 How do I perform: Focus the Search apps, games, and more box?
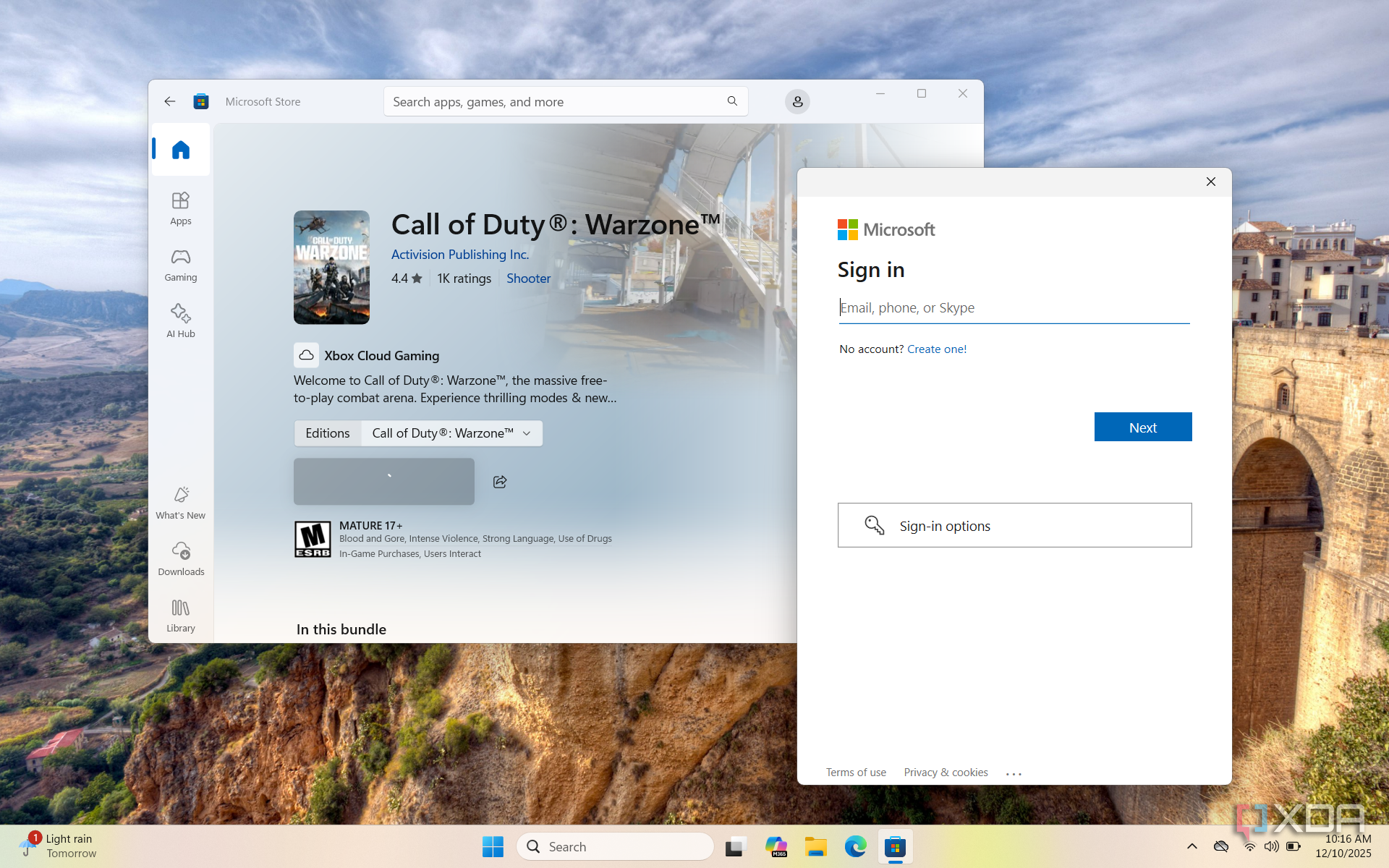[x=566, y=101]
